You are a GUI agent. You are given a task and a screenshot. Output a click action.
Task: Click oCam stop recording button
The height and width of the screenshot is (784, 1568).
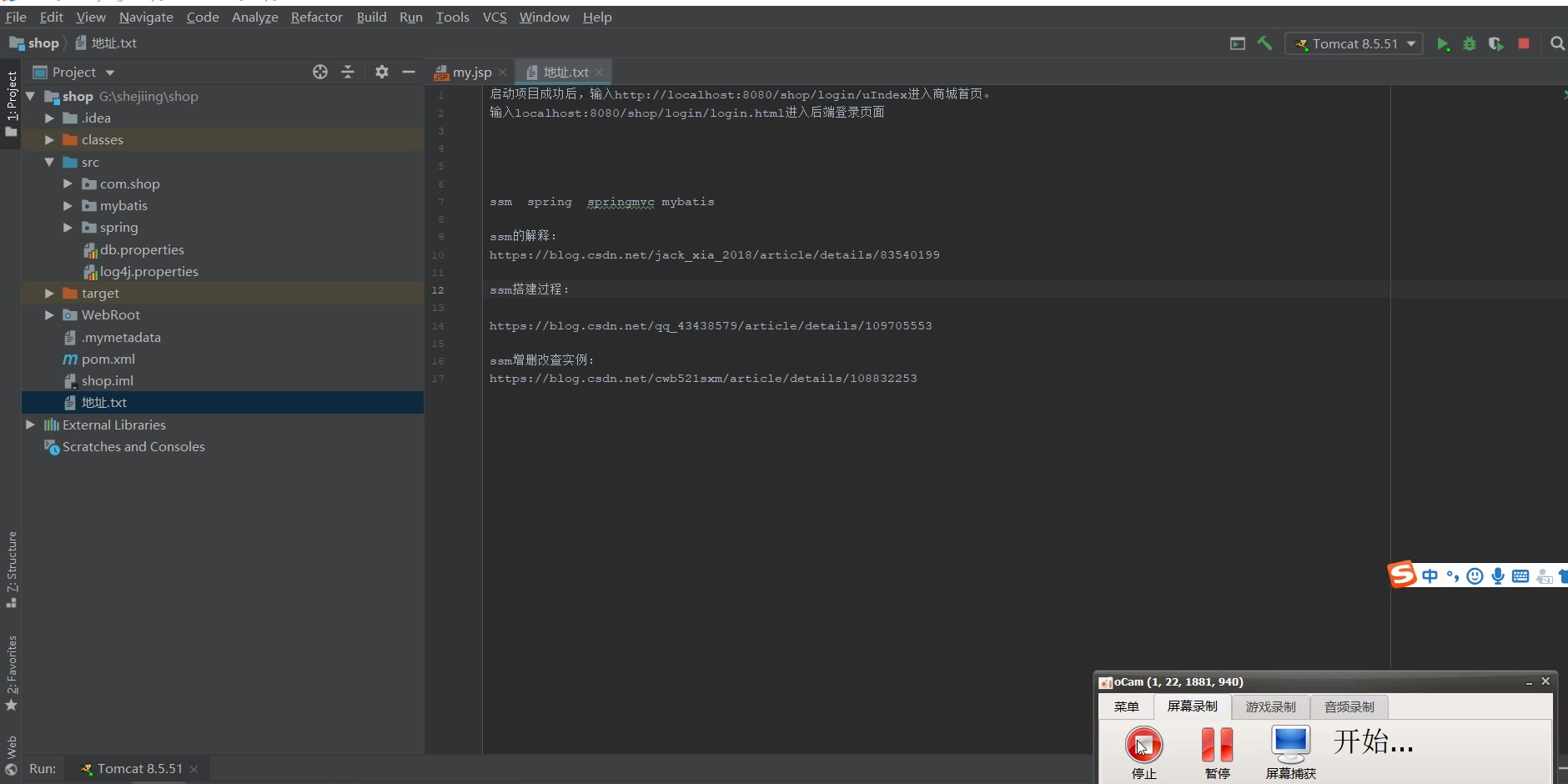point(1143,745)
